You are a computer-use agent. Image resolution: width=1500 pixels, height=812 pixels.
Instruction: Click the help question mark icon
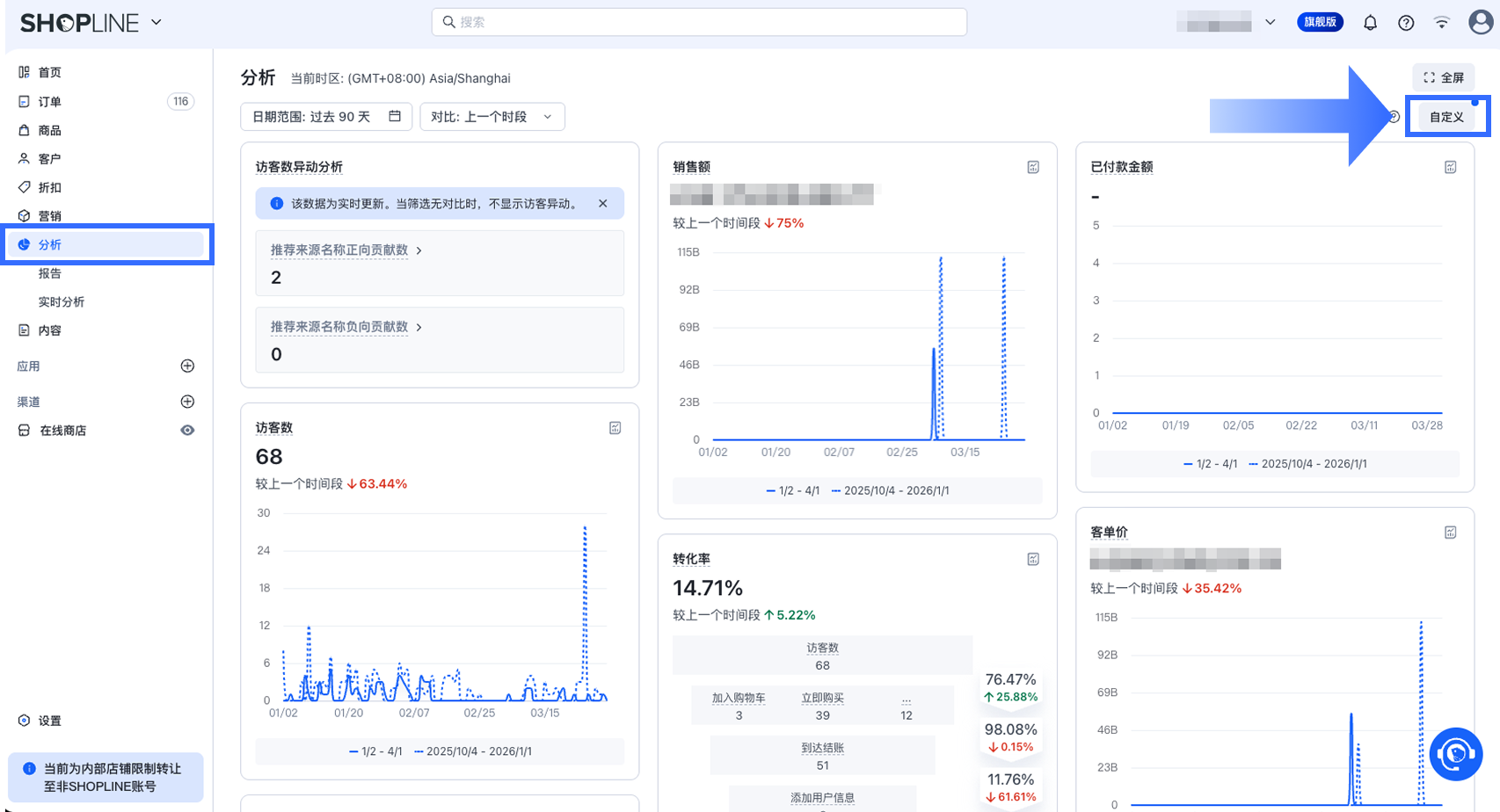[1406, 23]
